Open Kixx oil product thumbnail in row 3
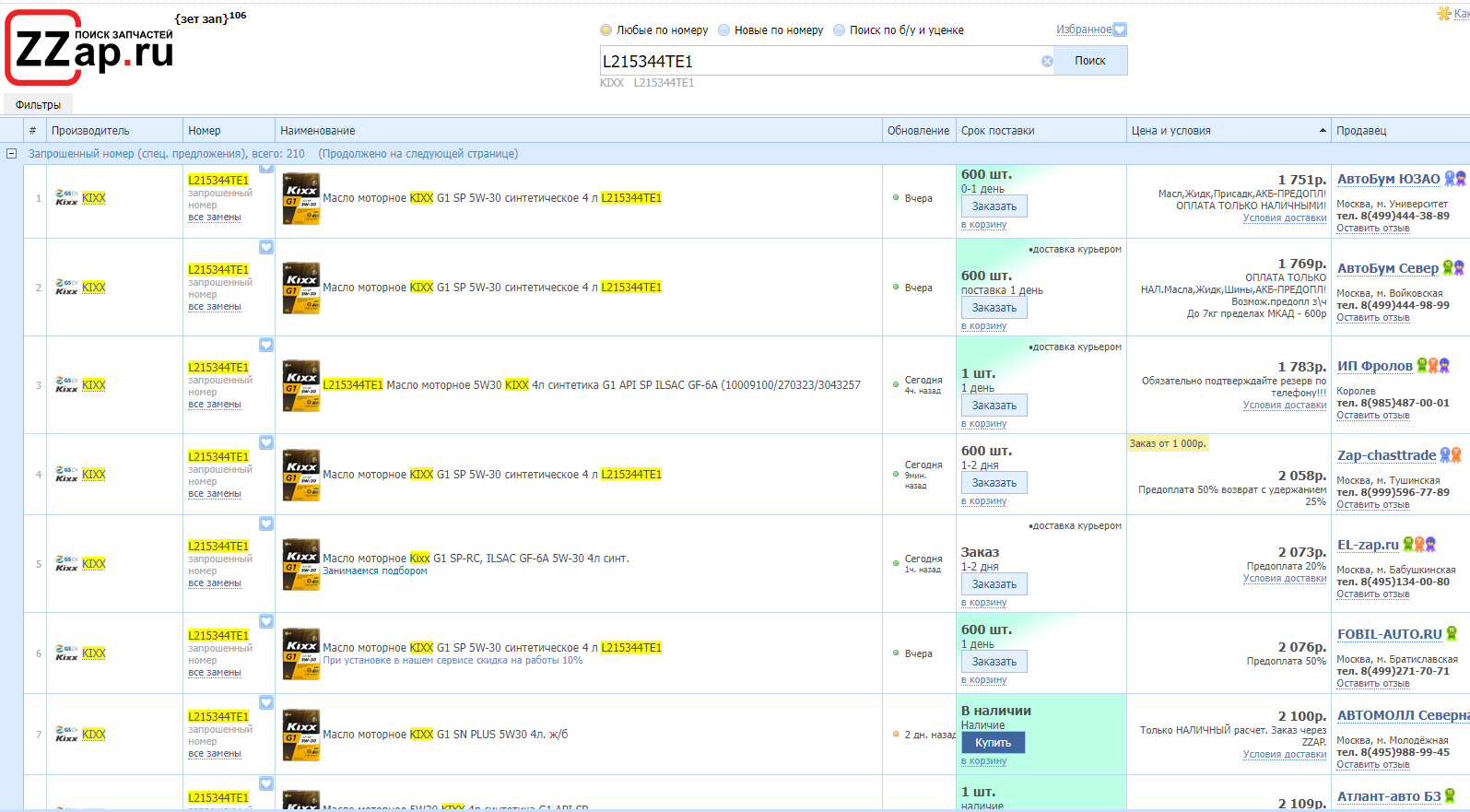This screenshot has height=812, width=1470. click(301, 385)
